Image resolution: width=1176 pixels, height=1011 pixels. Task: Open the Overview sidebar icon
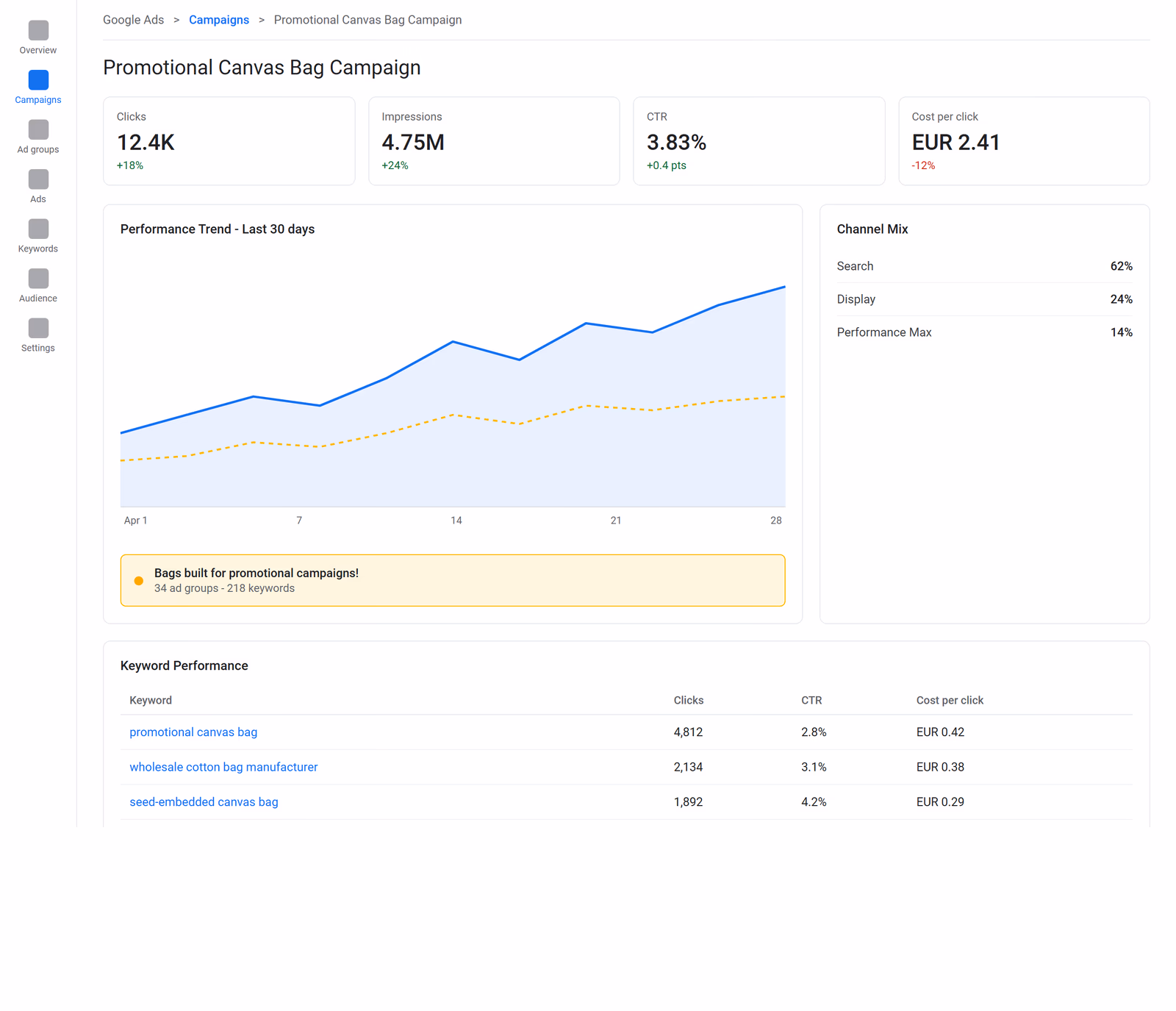(x=38, y=30)
